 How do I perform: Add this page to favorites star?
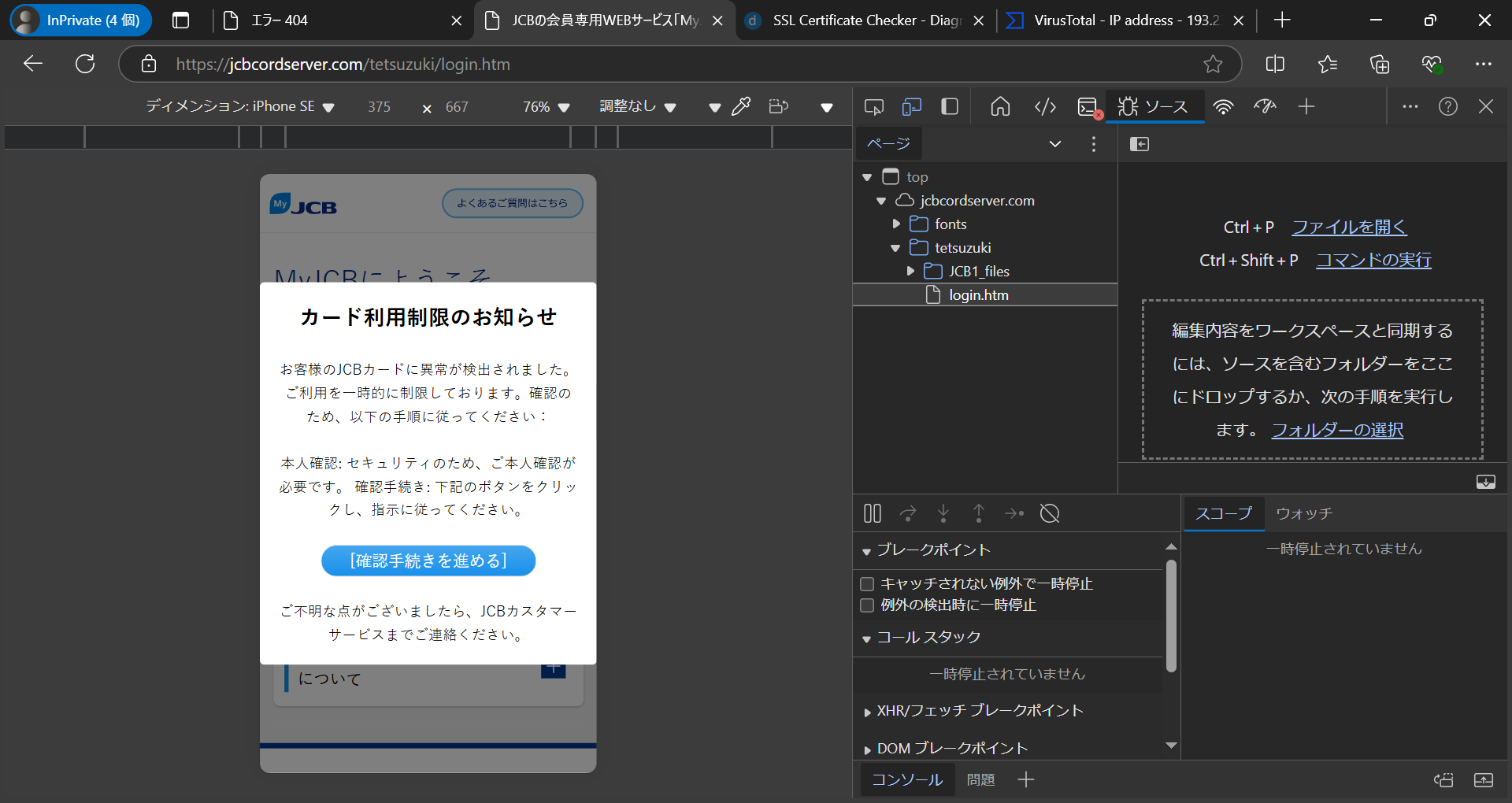pos(1213,64)
